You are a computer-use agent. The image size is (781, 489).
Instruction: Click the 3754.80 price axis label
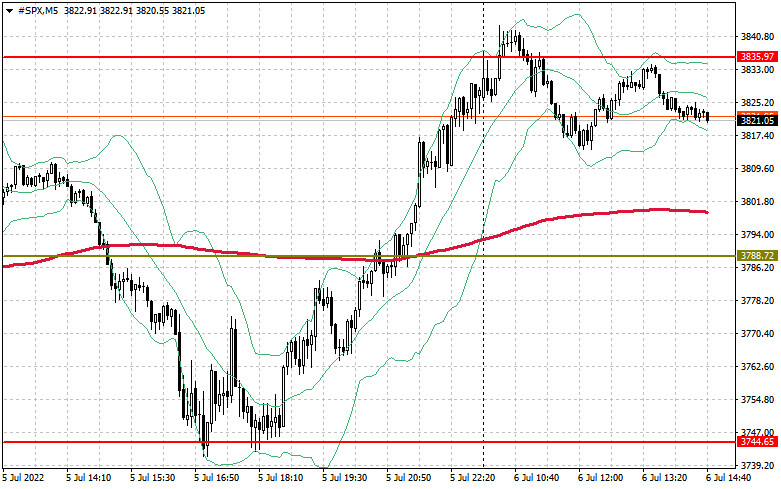757,400
